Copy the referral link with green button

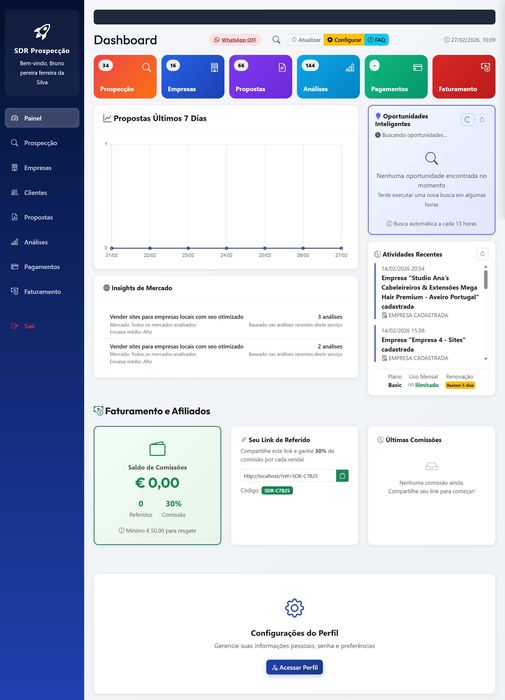(x=342, y=476)
